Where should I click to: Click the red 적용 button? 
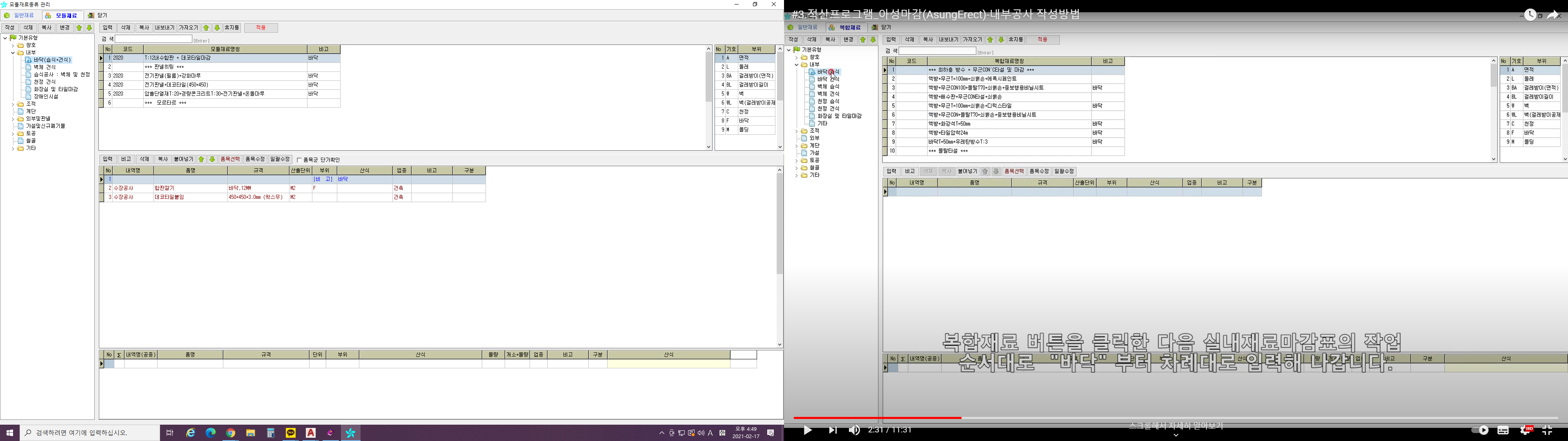[x=261, y=27]
